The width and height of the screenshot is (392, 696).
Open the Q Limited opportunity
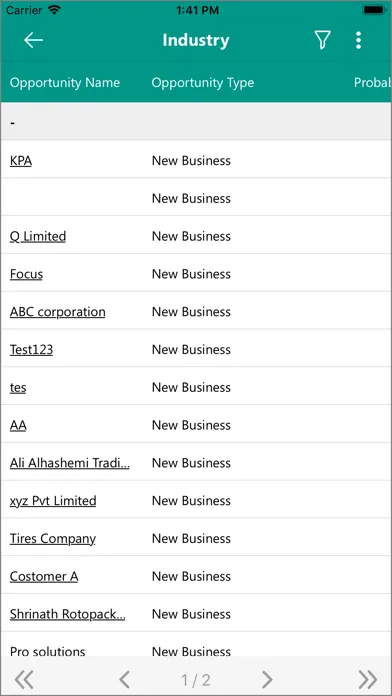[38, 236]
